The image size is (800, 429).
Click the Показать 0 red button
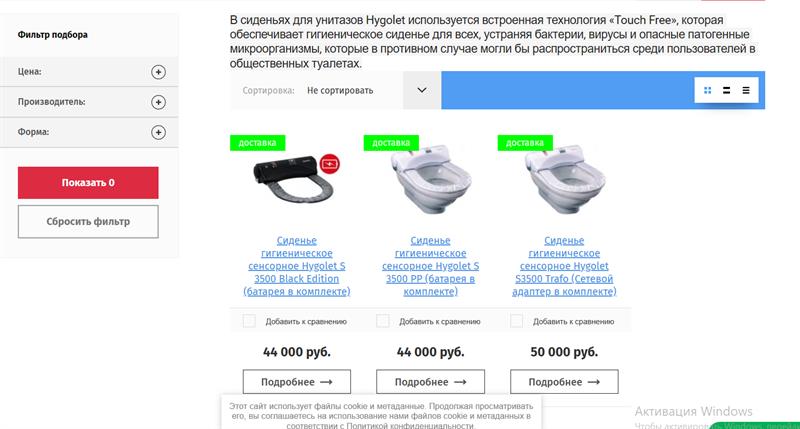[88, 183]
